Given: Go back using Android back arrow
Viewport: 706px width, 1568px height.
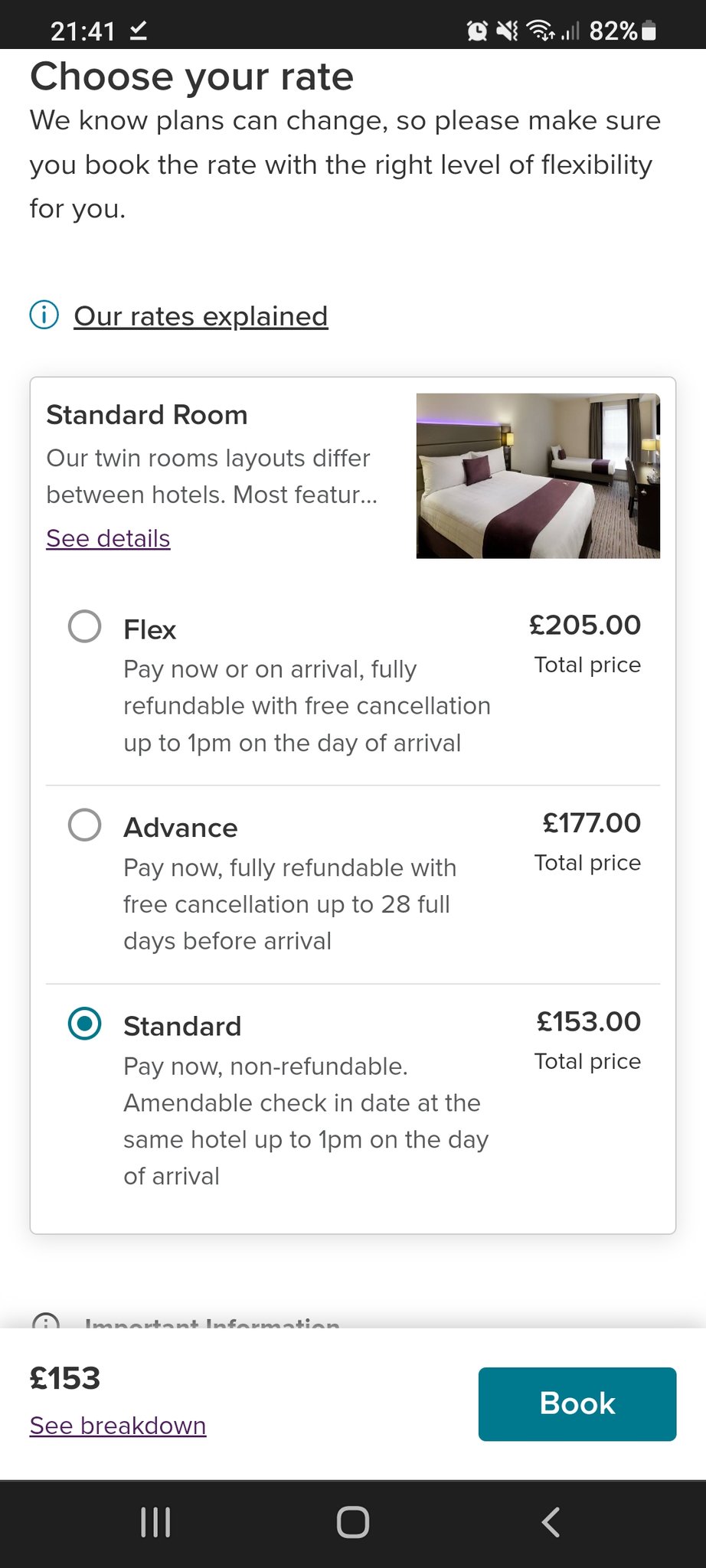Looking at the screenshot, I should [551, 1522].
